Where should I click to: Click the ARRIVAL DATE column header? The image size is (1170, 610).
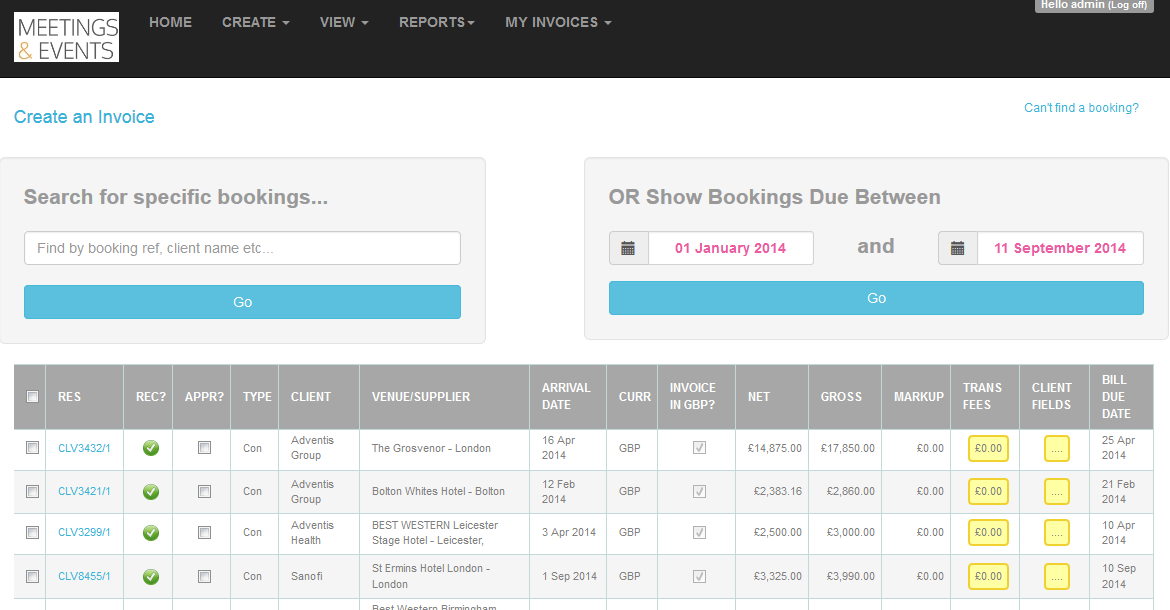click(x=566, y=397)
